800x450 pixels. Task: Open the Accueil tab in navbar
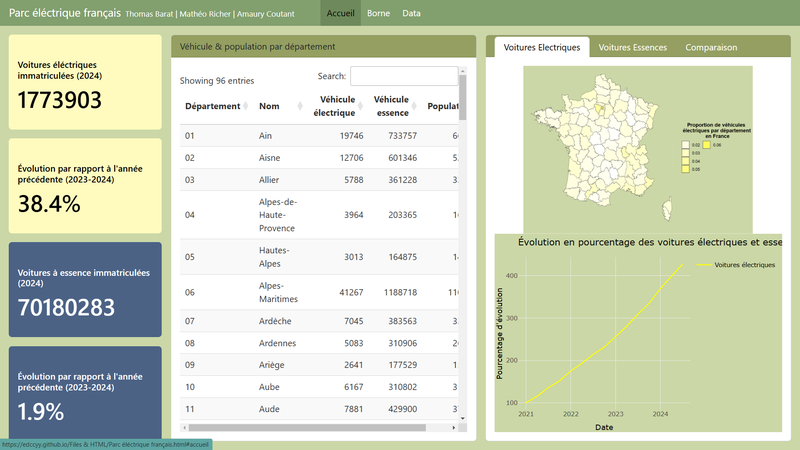coord(343,13)
